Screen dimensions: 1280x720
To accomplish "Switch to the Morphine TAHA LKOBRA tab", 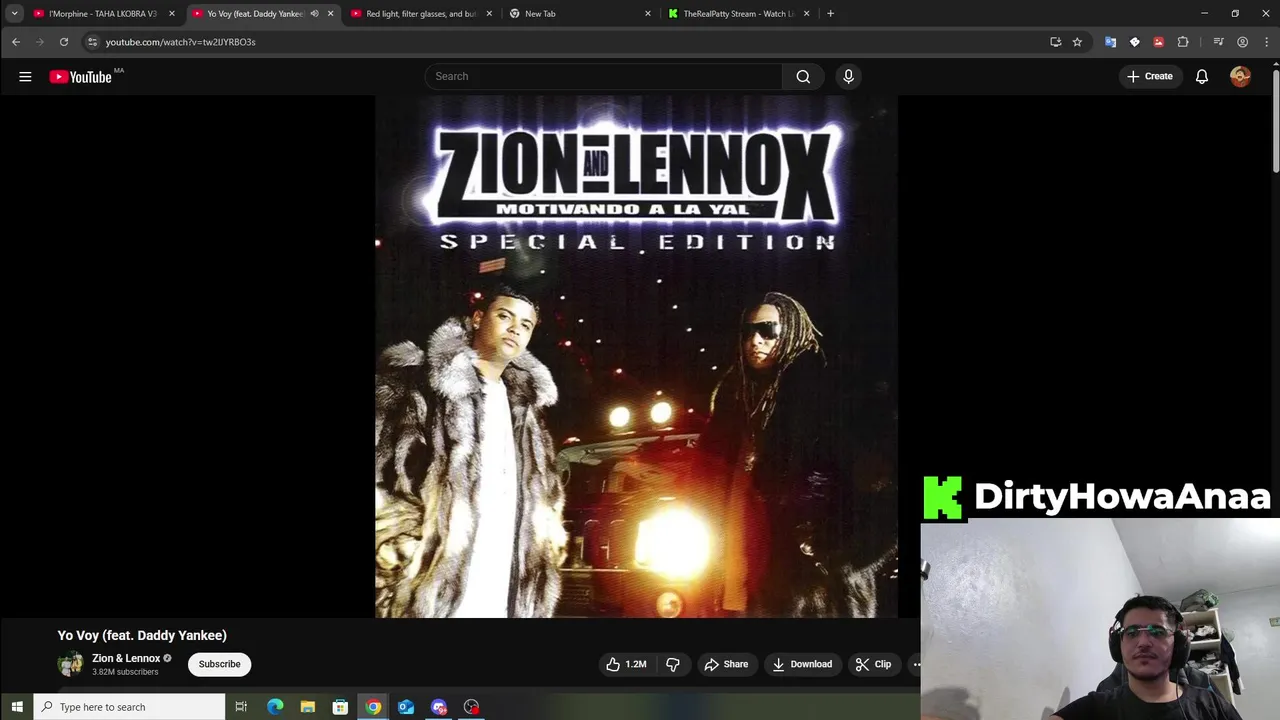I will 103,14.
